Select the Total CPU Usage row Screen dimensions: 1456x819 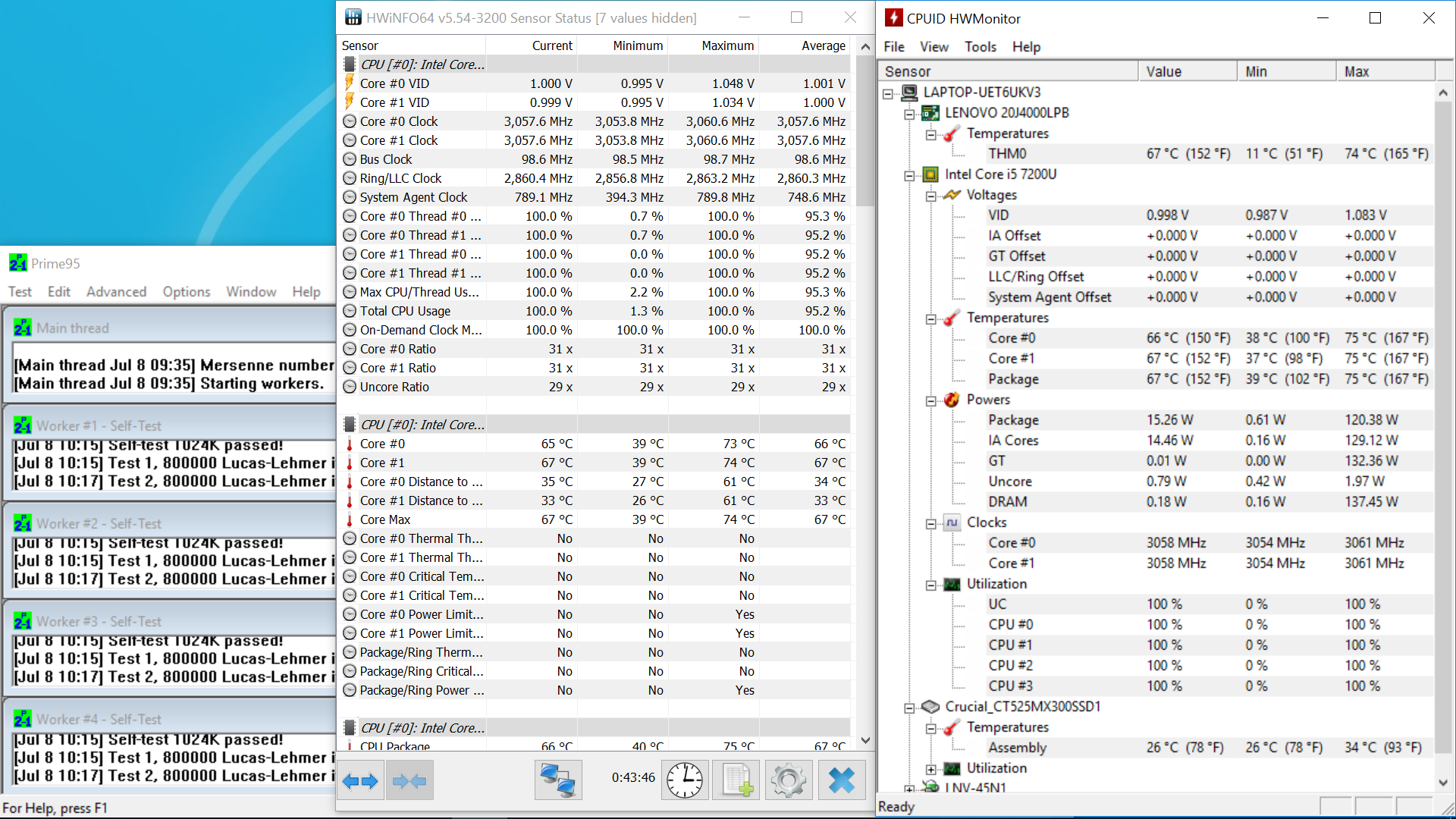(x=595, y=311)
